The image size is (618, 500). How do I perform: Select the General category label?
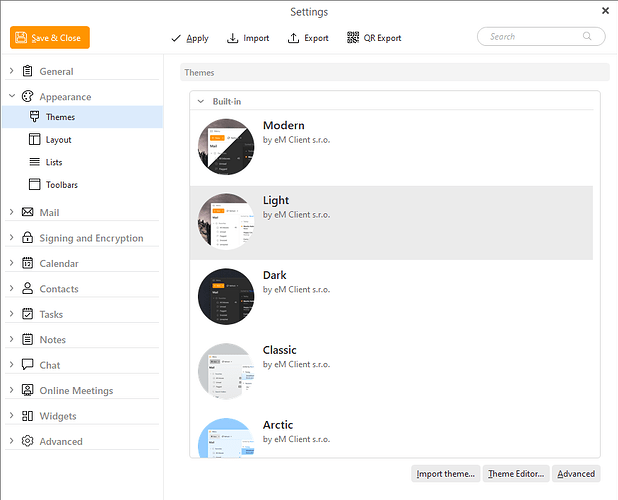pyautogui.click(x=56, y=71)
